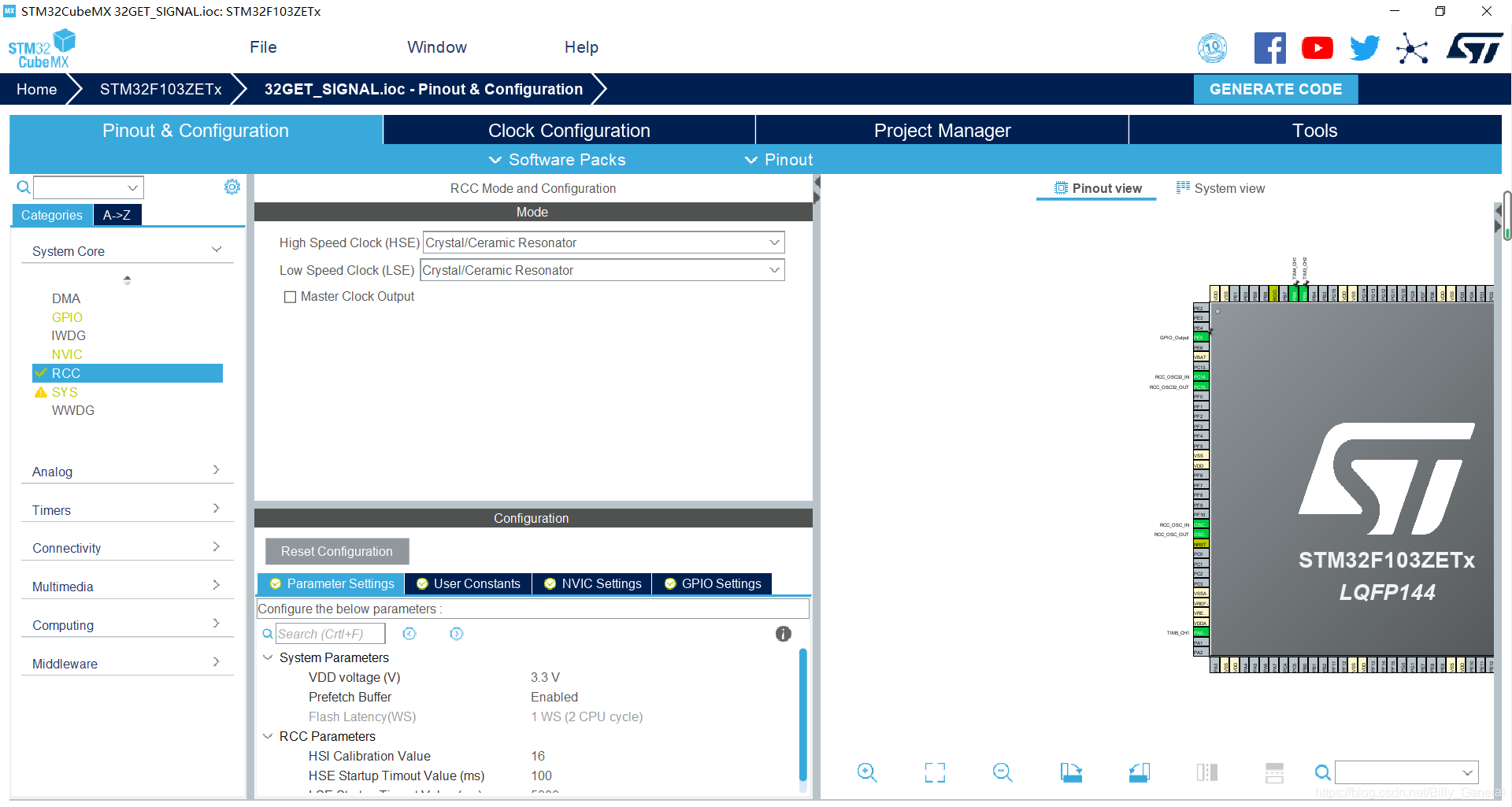Zoom out of the pinout chip view

[x=1002, y=772]
